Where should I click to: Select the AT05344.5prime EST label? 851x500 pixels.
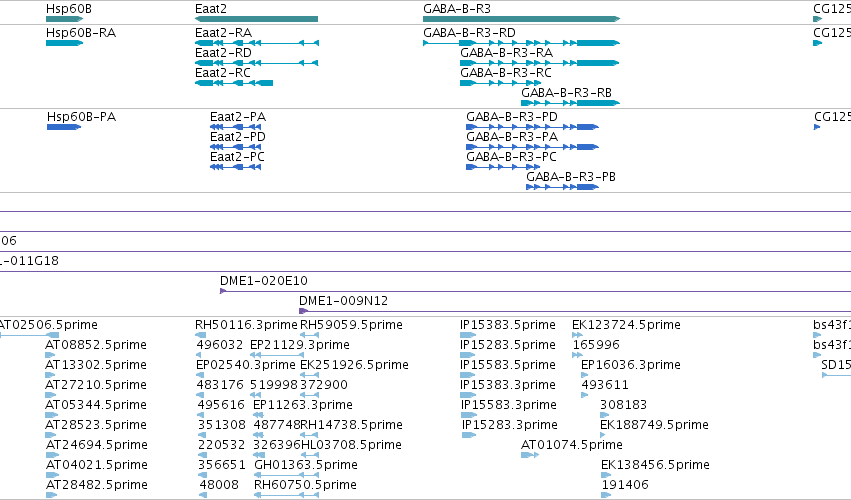[x=96, y=405]
